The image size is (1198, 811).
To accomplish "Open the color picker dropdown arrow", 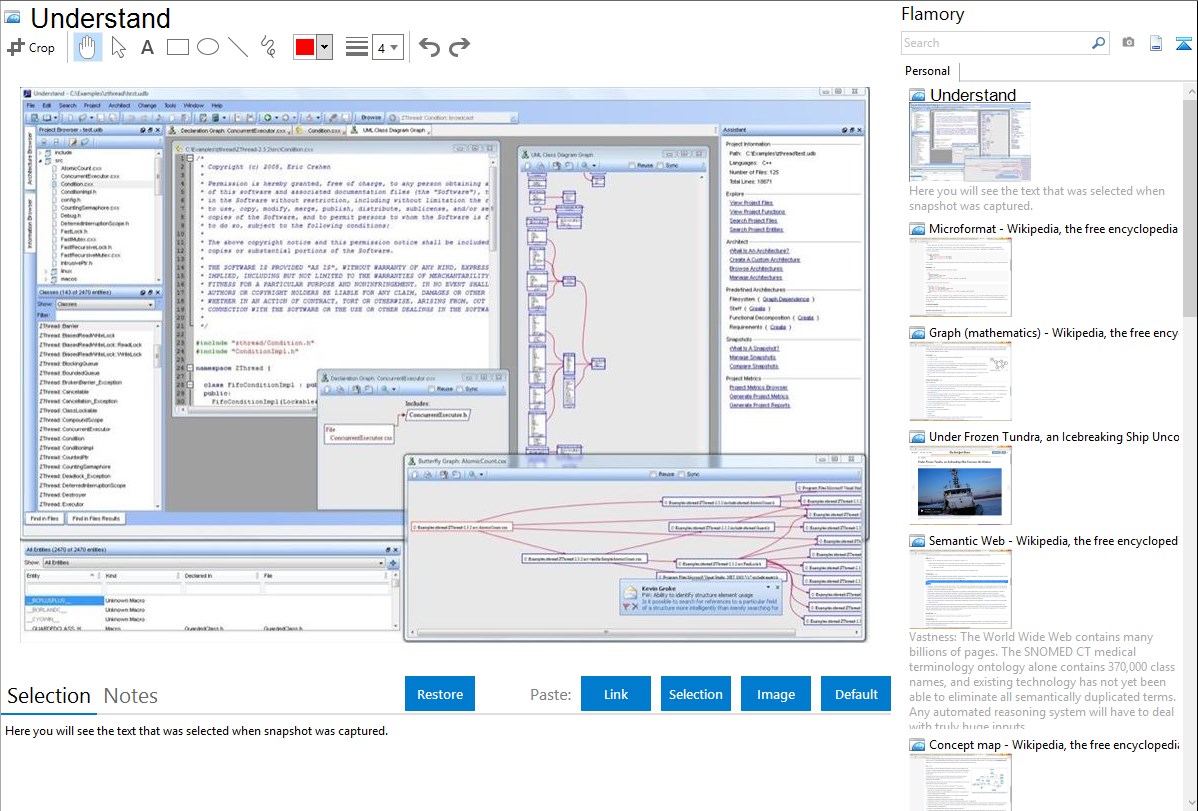I will 324,47.
